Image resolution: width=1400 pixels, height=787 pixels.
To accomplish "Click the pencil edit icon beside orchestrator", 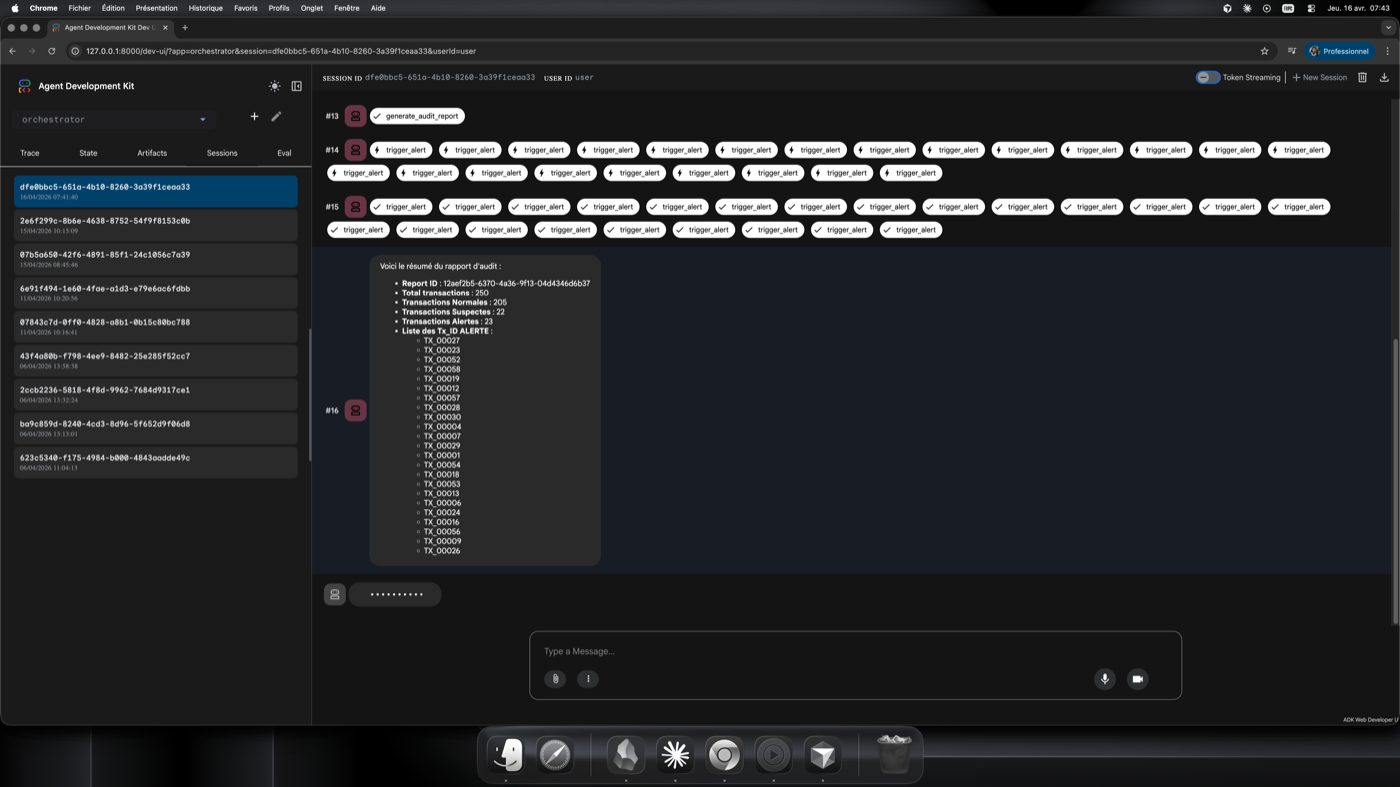I will 276,117.
